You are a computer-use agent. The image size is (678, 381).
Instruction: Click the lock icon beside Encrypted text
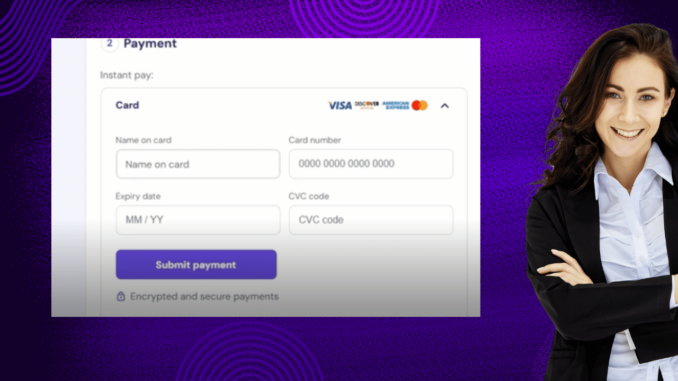tap(121, 296)
